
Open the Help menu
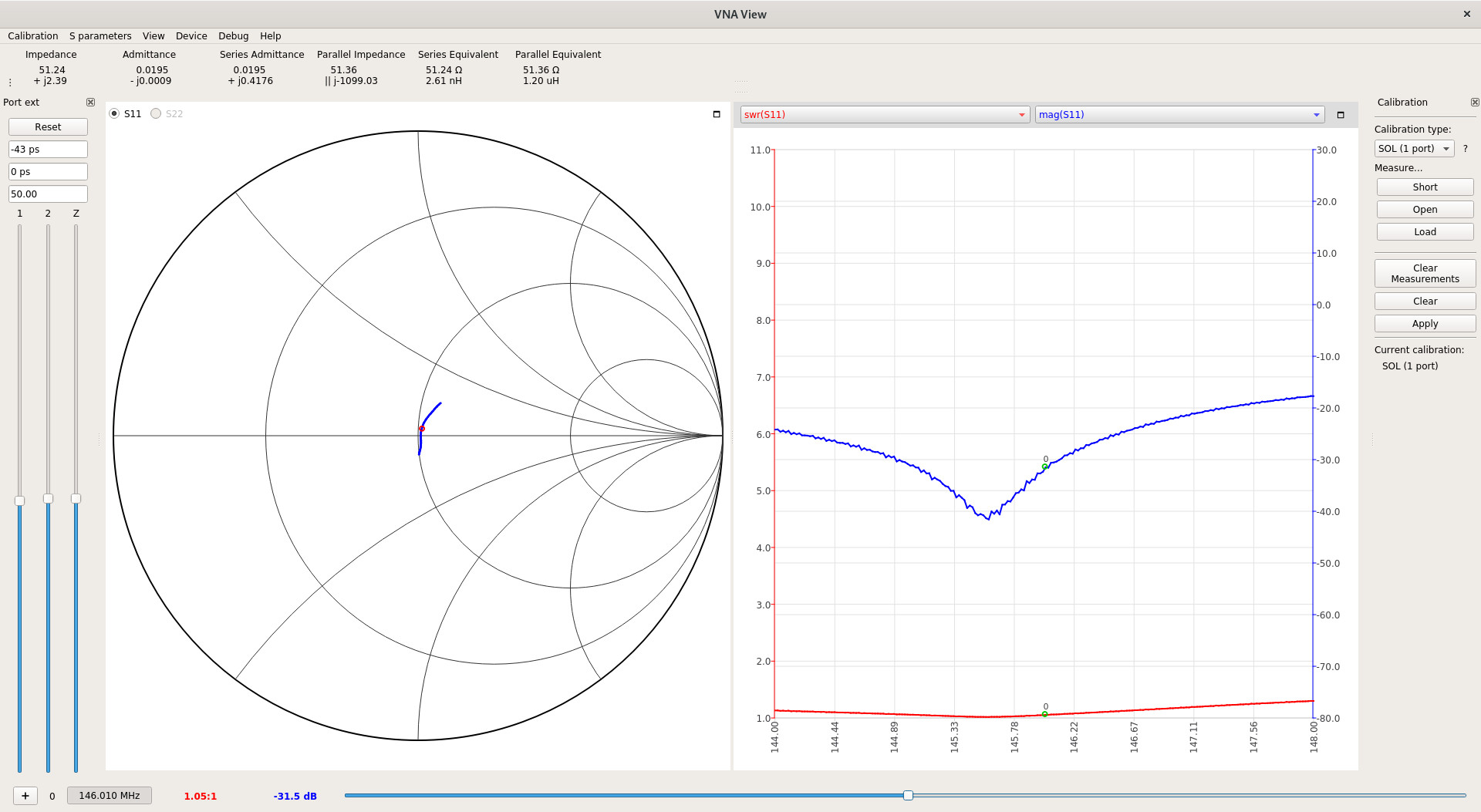click(271, 36)
